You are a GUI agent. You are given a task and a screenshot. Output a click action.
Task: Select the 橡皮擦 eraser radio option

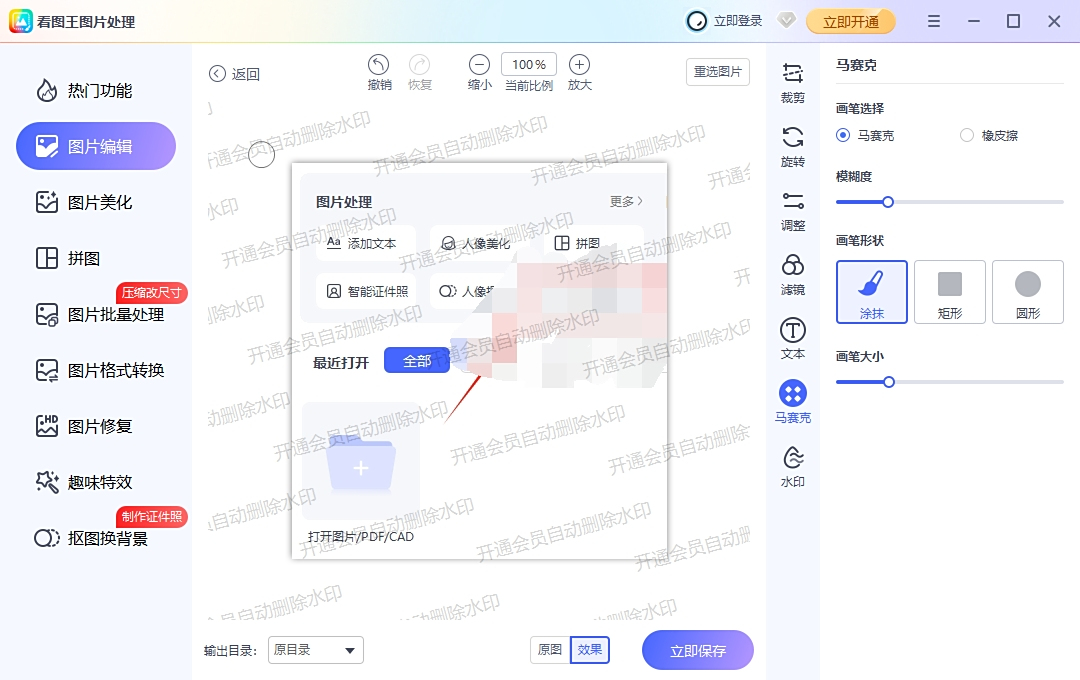967,135
